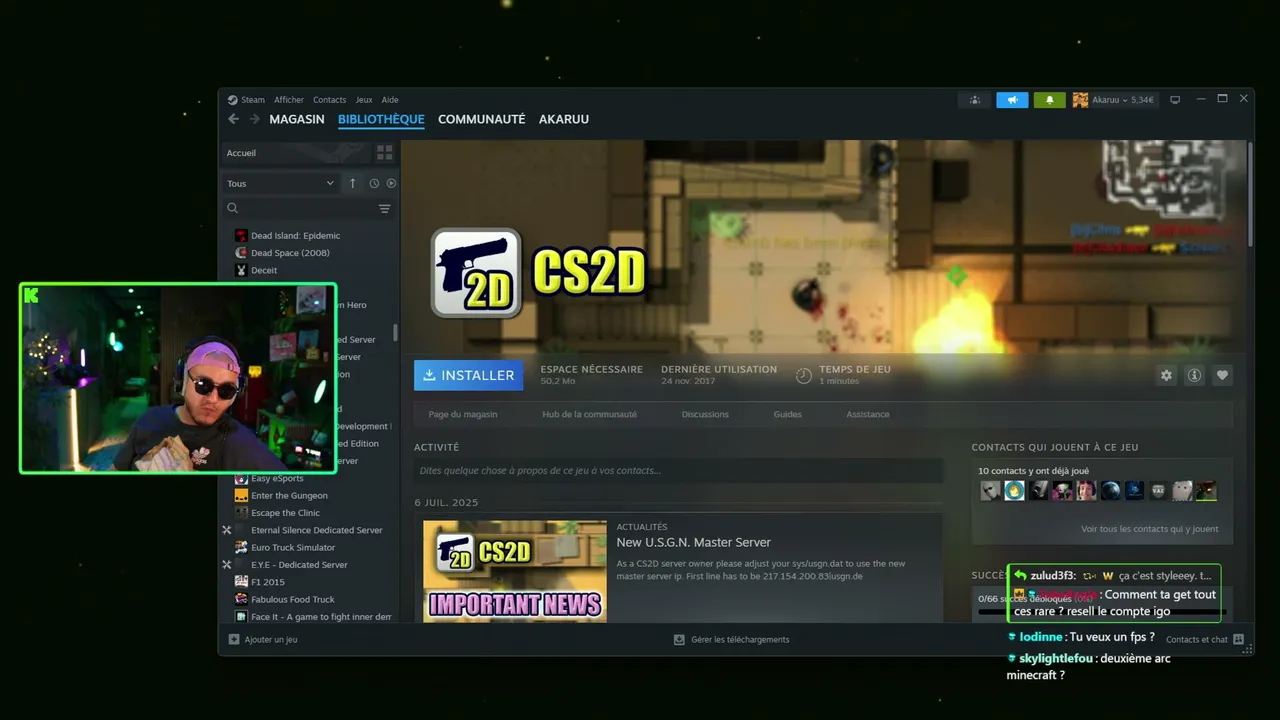Switch to the COMMUNAUTÉ tab
Image resolution: width=1280 pixels, height=720 pixels.
[x=481, y=119]
